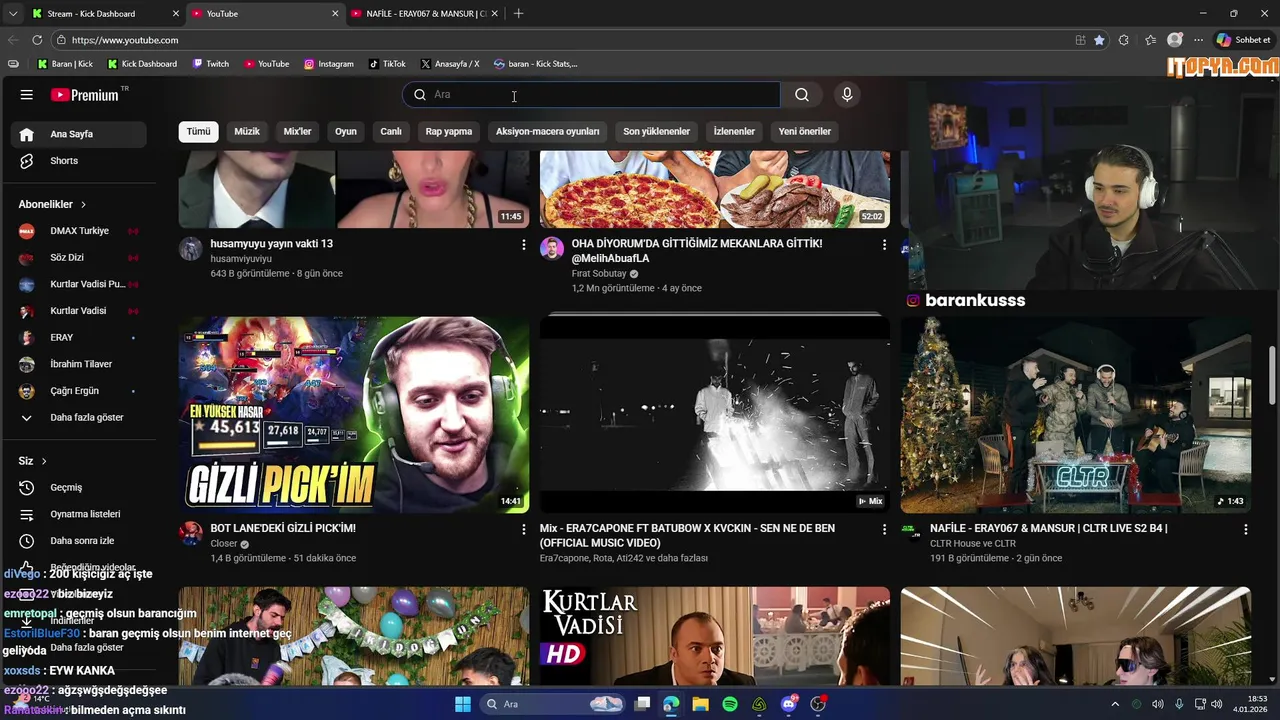
Task: Click the Fırat Sobutay channel avatar
Action: pyautogui.click(x=552, y=248)
